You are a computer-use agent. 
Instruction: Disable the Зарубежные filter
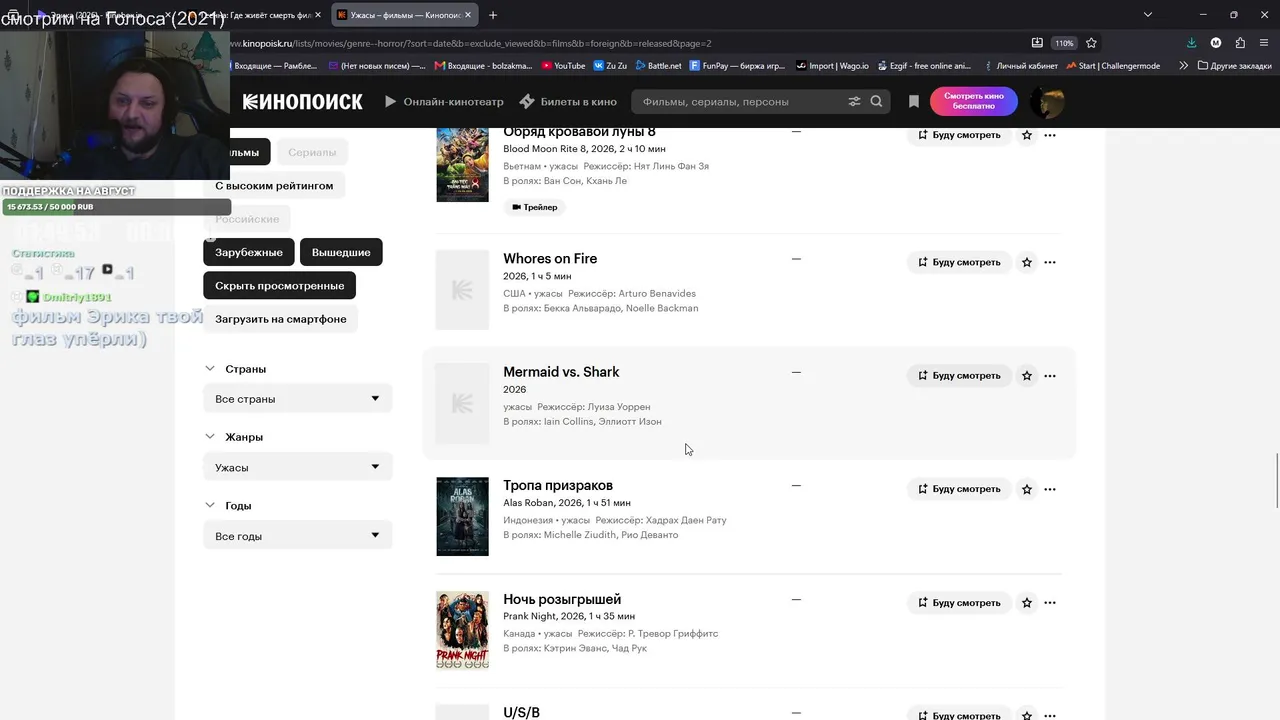(249, 252)
